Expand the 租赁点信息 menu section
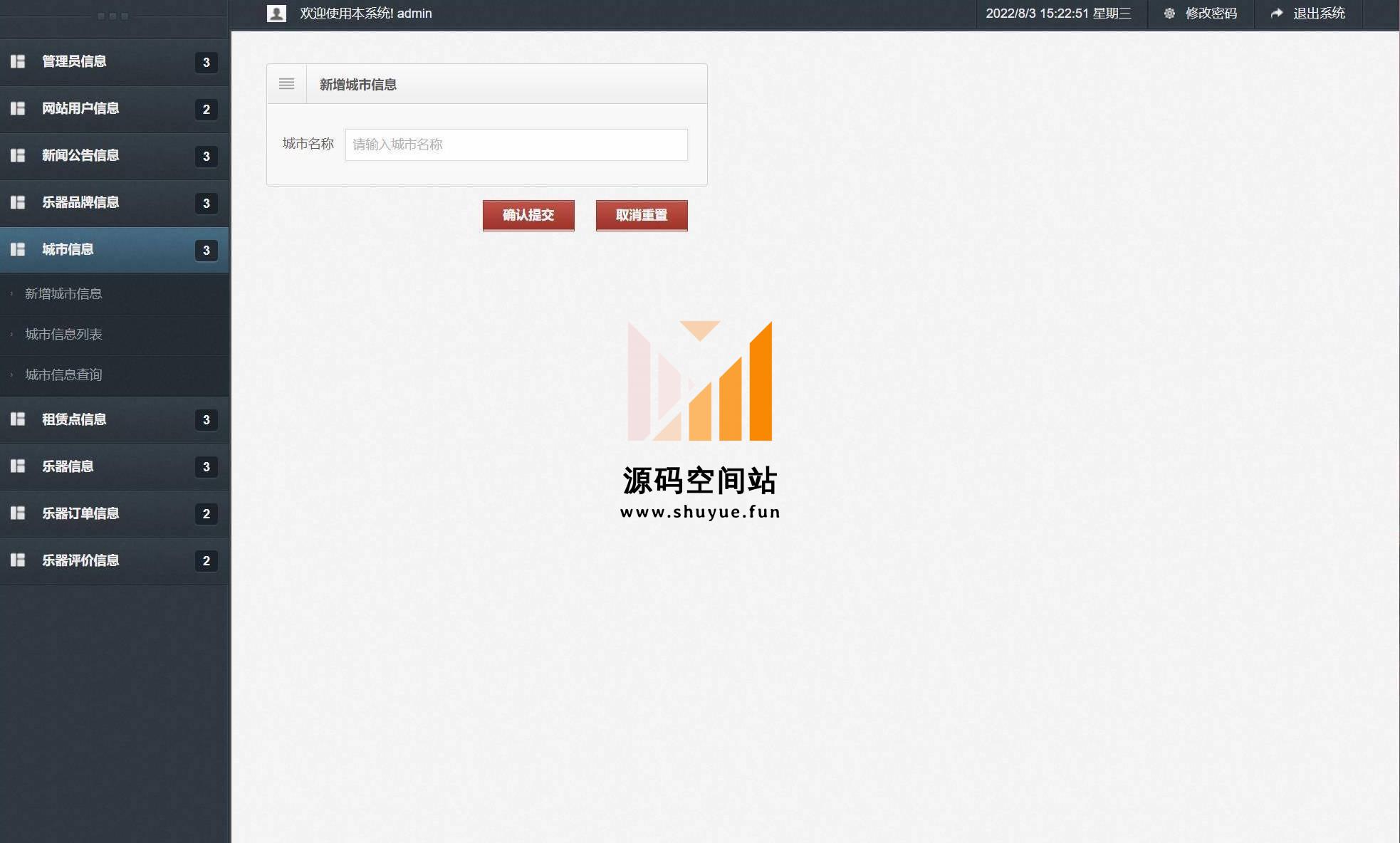The height and width of the screenshot is (843, 1400). (x=114, y=419)
